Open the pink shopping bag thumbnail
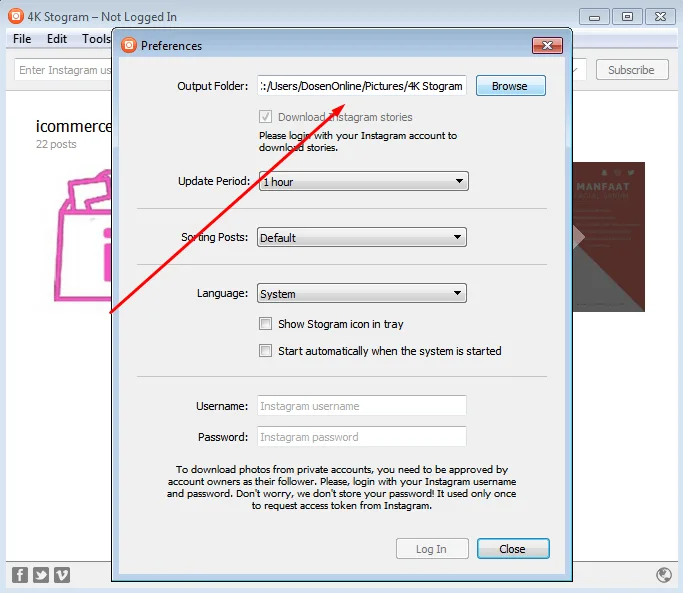This screenshot has width=683, height=593. pyautogui.click(x=83, y=235)
